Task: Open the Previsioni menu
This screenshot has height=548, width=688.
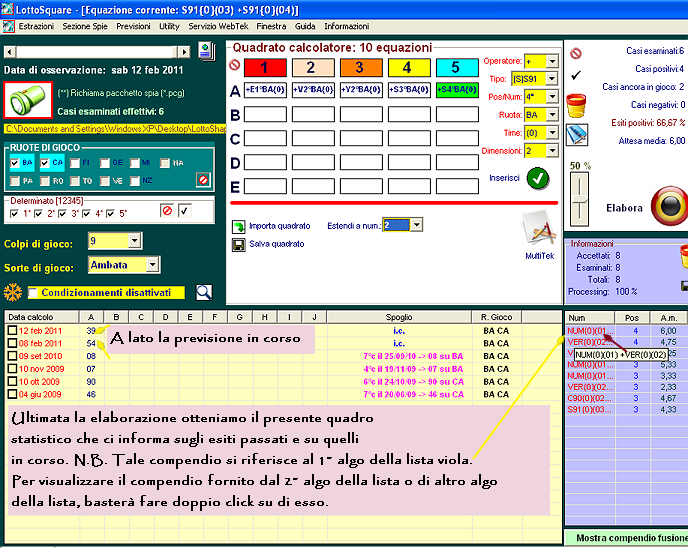Action: [x=133, y=26]
